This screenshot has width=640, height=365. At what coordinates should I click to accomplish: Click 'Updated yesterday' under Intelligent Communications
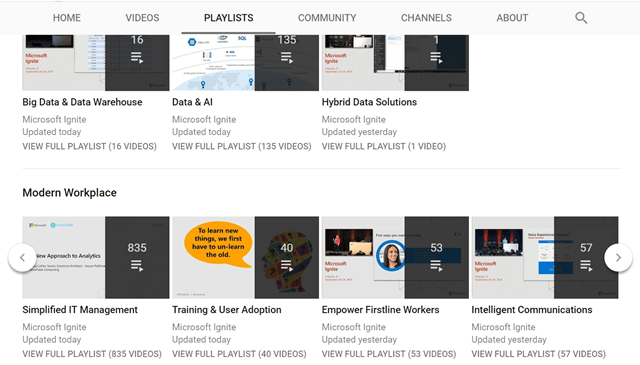[x=509, y=340]
